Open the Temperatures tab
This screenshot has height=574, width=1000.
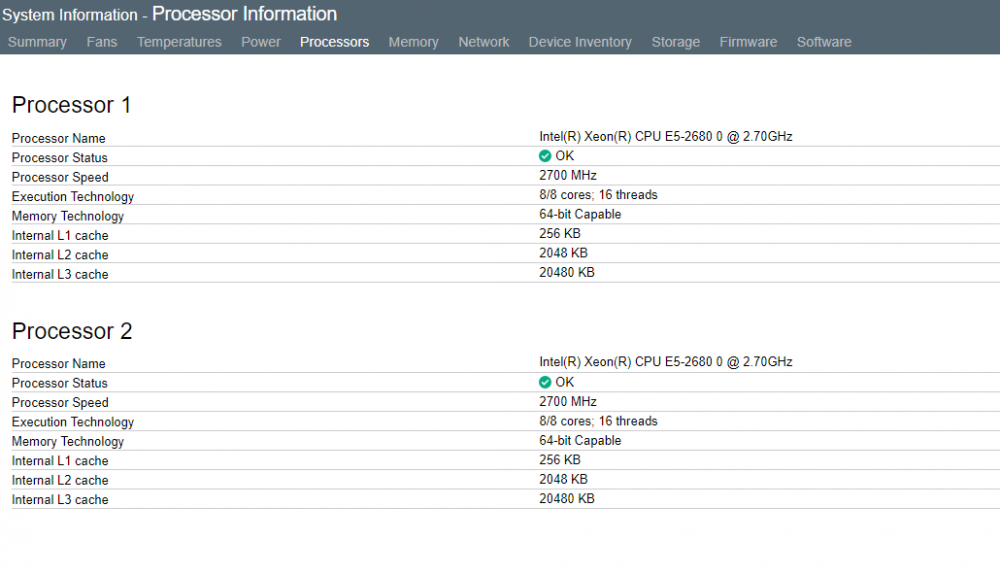pos(179,42)
